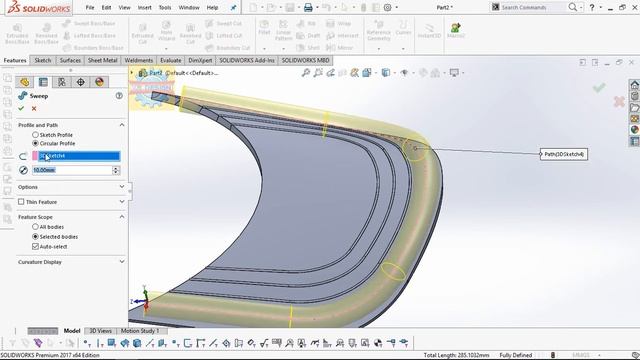Screen dimensions: 640x360
Task: Expand the Curvature Display section
Action: [122, 262]
